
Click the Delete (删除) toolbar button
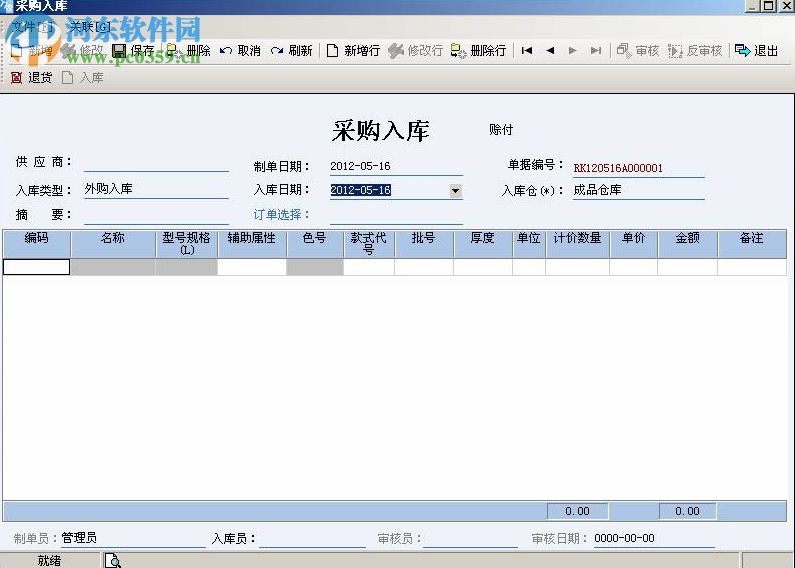189,50
